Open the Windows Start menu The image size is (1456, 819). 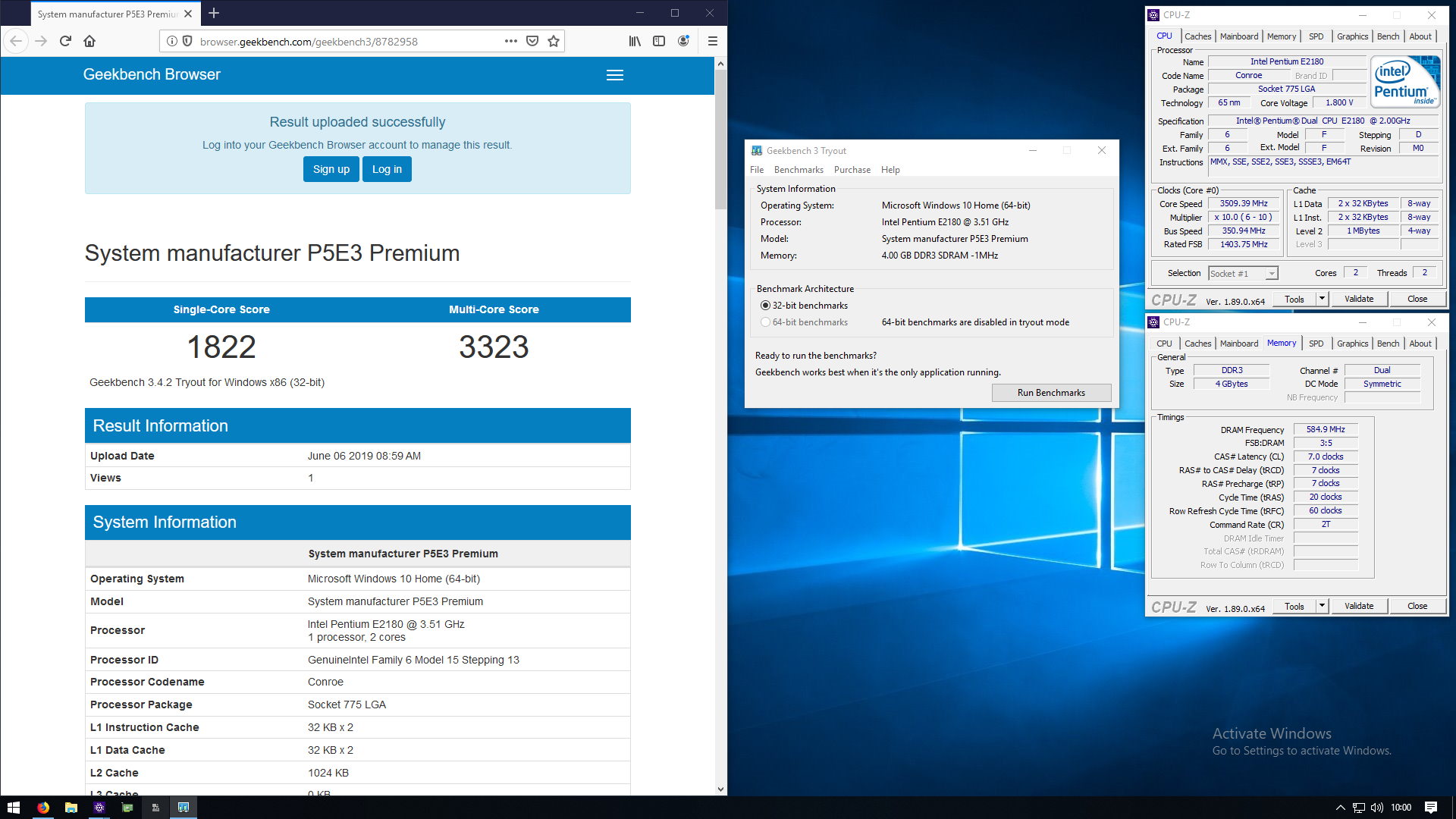14,808
